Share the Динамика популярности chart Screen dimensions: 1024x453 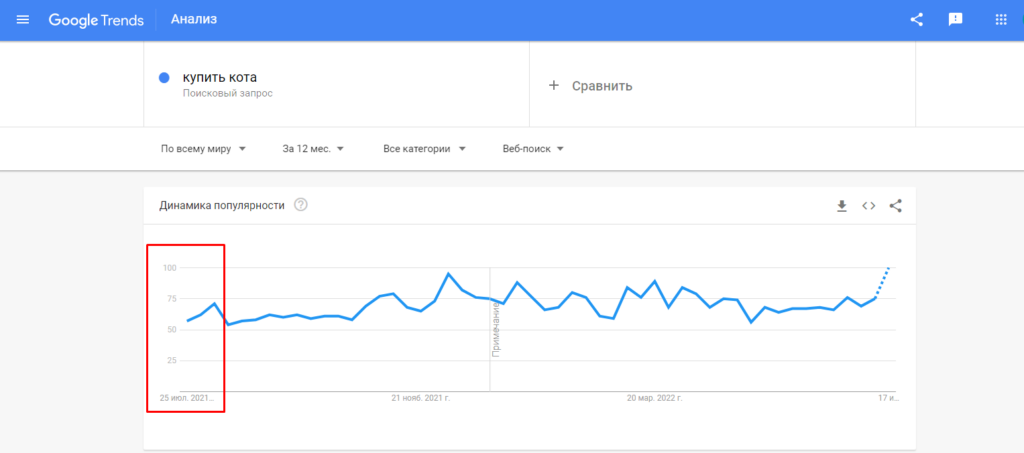(895, 206)
